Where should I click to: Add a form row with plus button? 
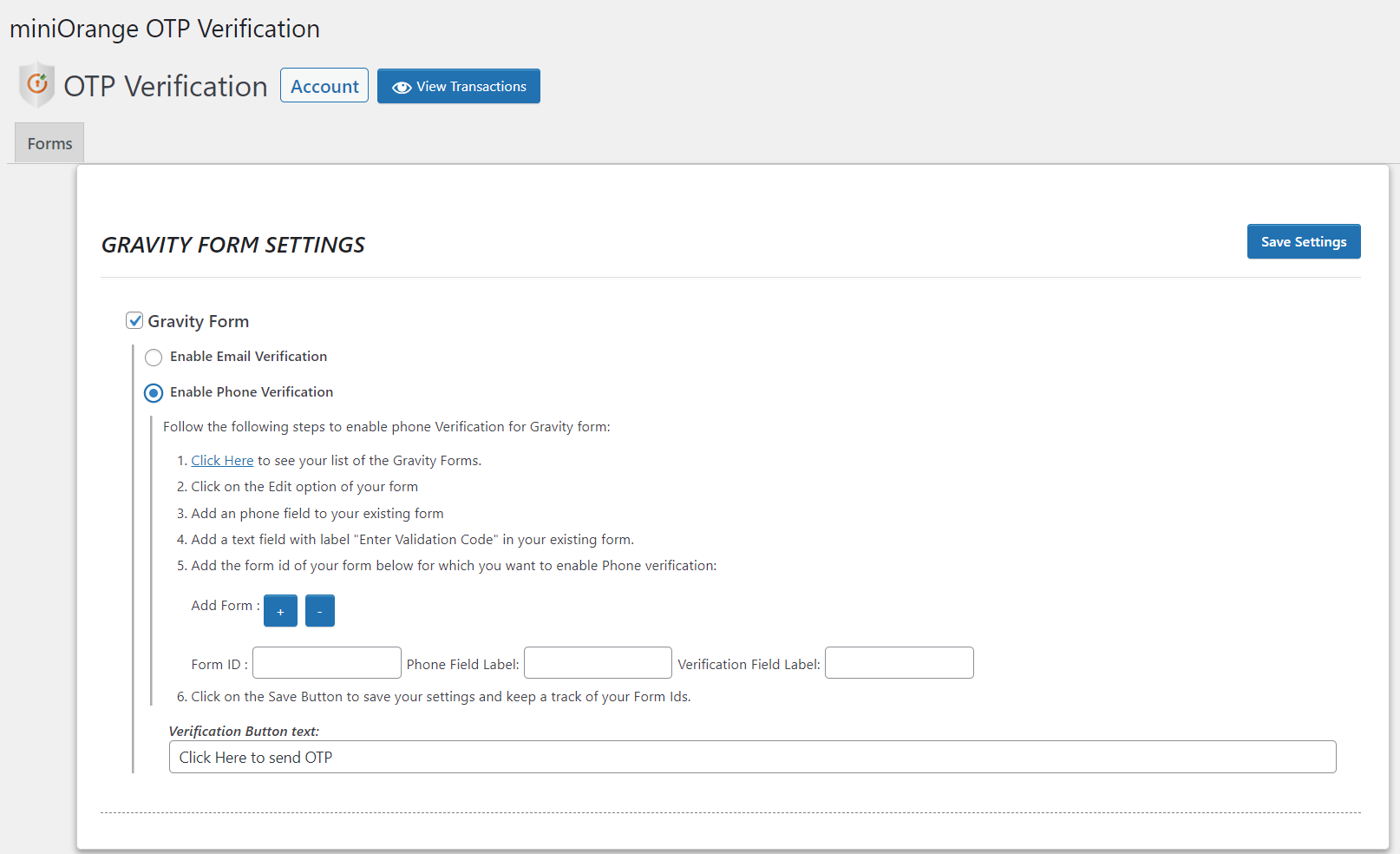[280, 611]
